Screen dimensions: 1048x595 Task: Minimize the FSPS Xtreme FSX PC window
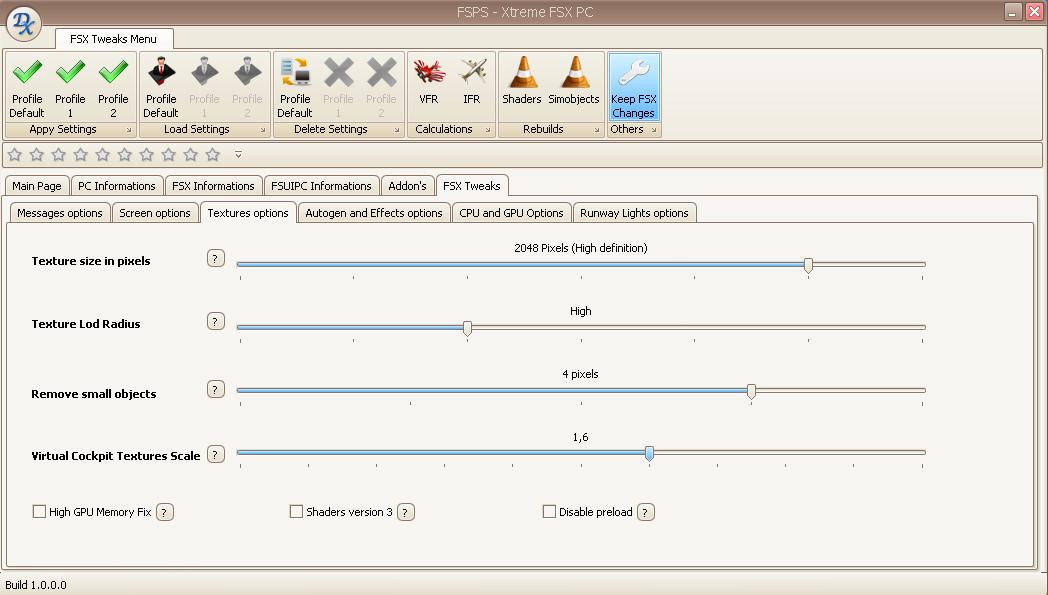tap(1013, 11)
